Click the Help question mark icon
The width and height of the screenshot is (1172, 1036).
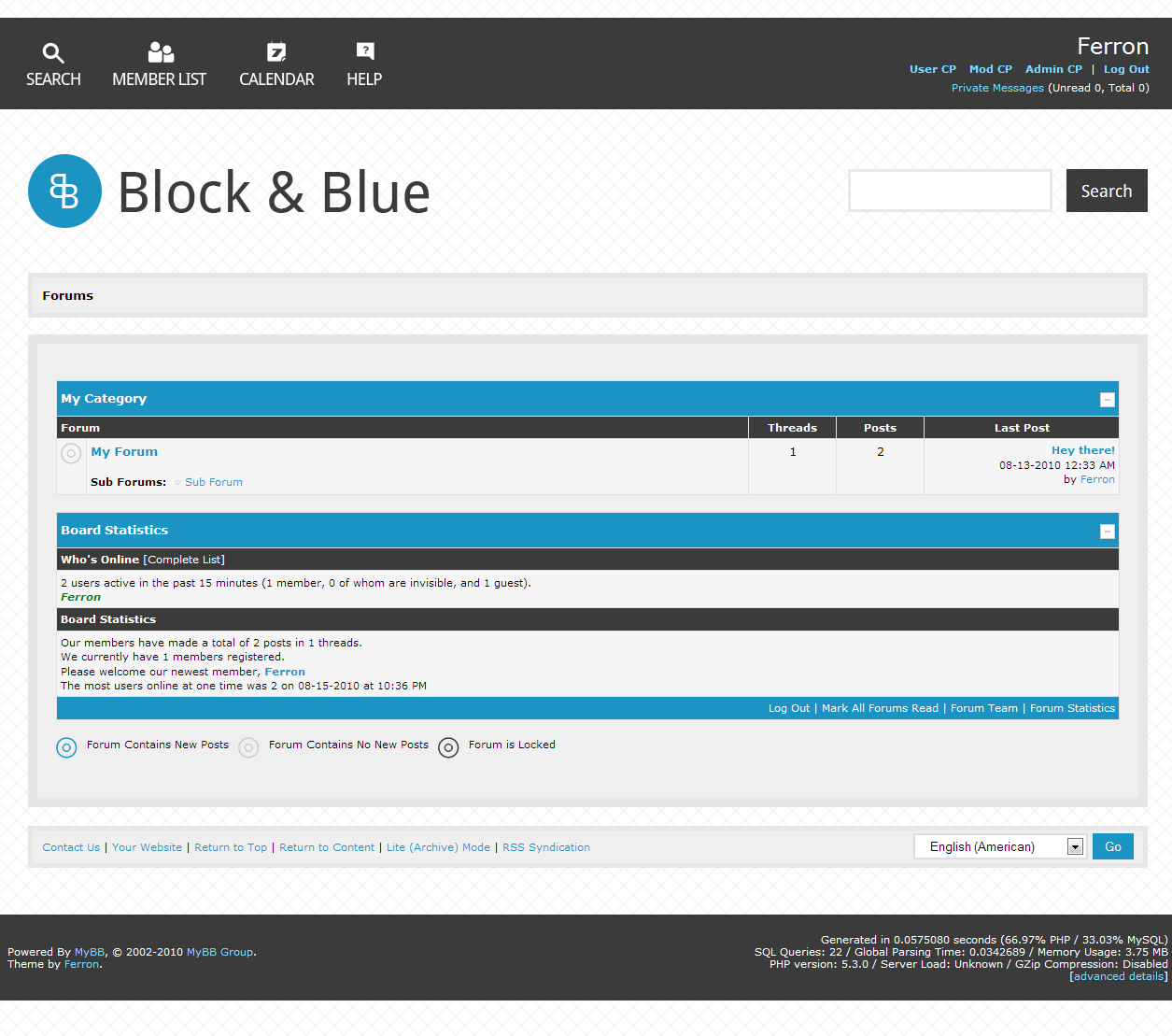tap(365, 51)
